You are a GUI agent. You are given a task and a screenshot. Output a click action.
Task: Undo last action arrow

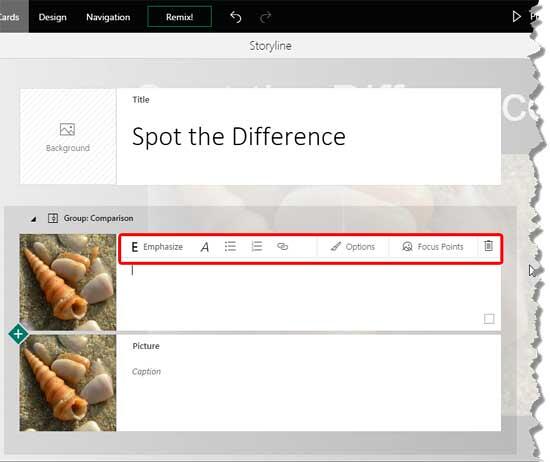(236, 17)
